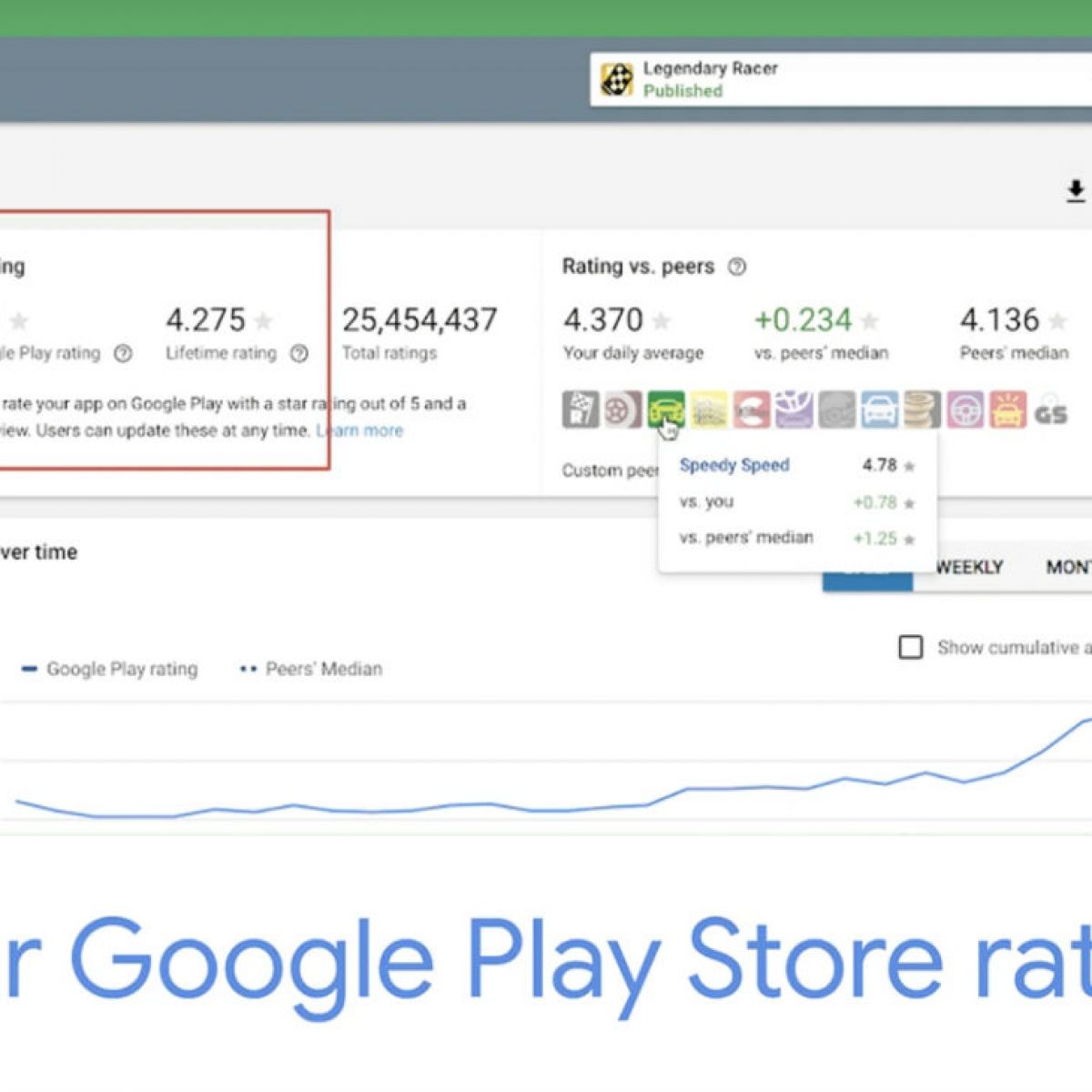The width and height of the screenshot is (1092, 1092).
Task: Click the Your daily average label
Action: pos(633,353)
